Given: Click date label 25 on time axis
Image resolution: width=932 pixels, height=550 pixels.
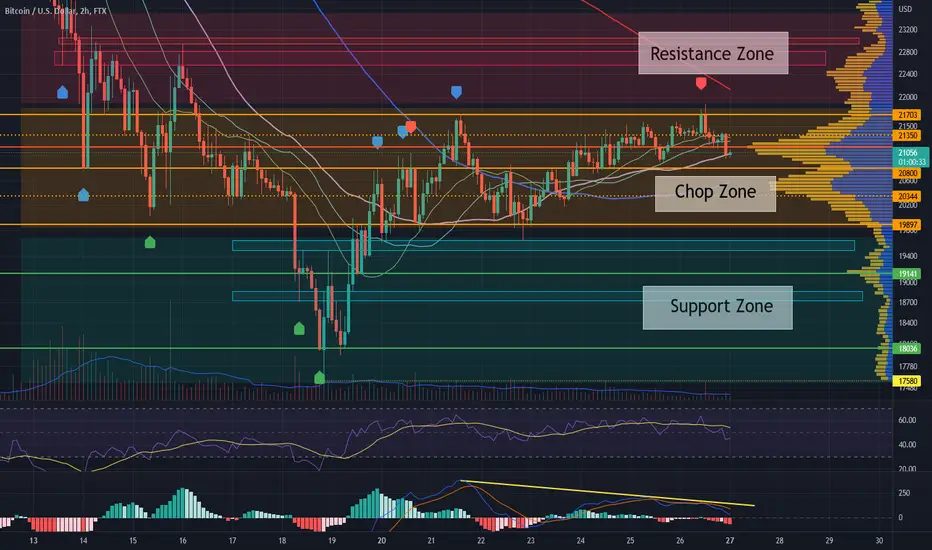Looking at the screenshot, I should click(x=630, y=540).
